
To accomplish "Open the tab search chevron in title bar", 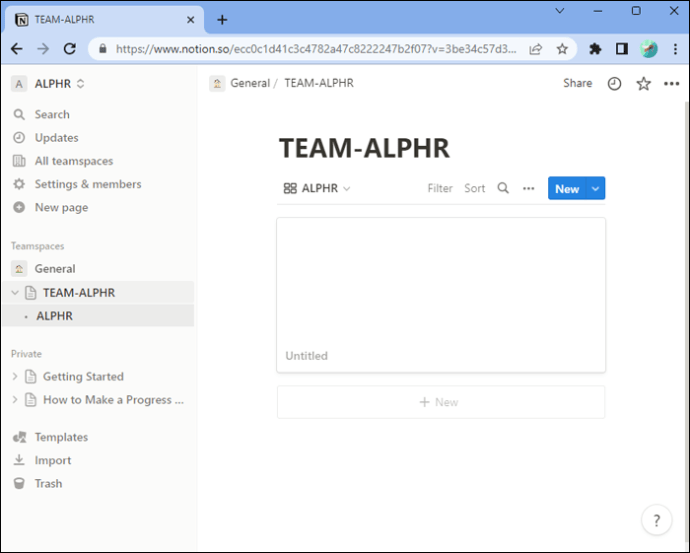I will pos(560,11).
